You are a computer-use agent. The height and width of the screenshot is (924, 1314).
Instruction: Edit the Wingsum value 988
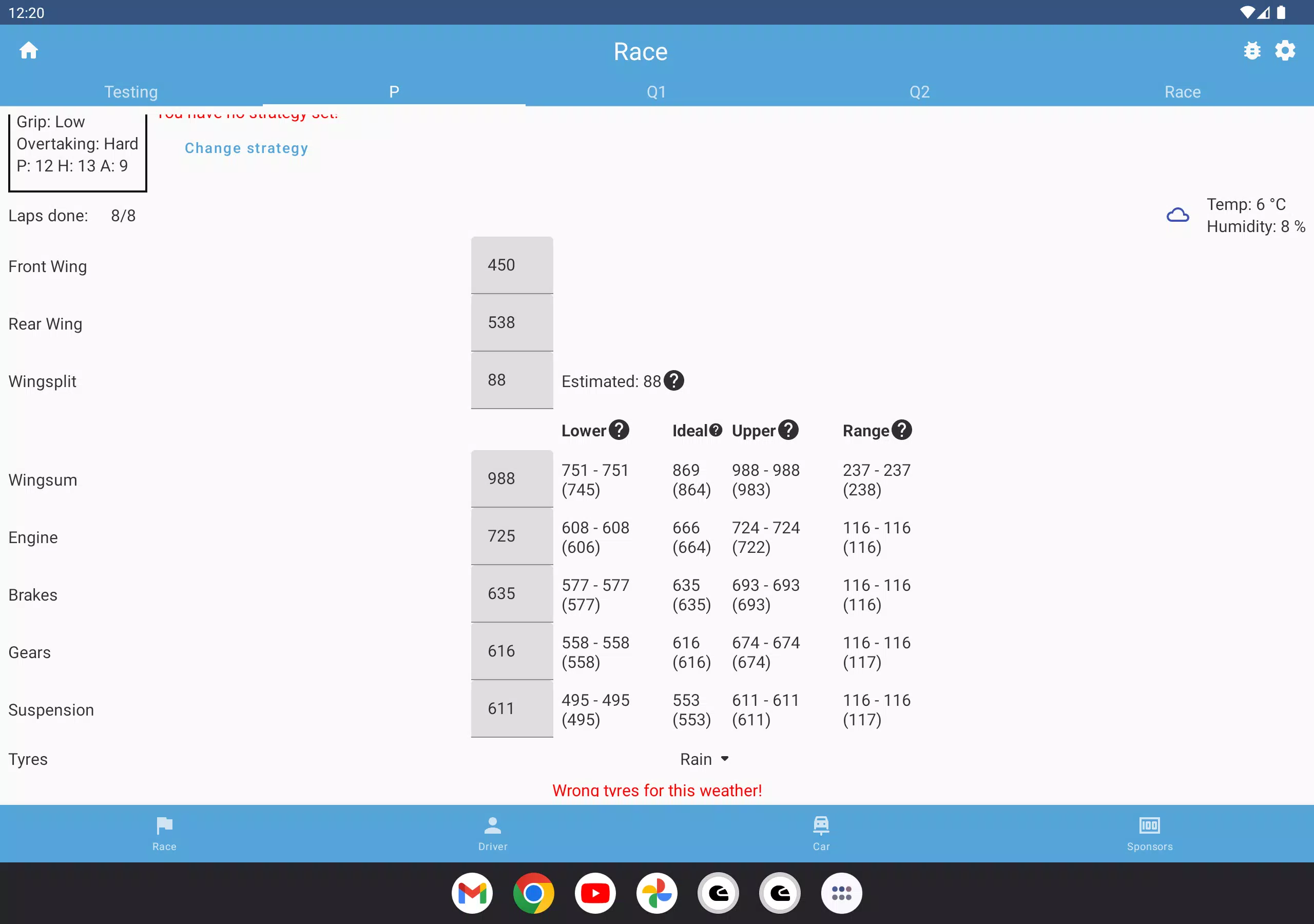(x=512, y=478)
